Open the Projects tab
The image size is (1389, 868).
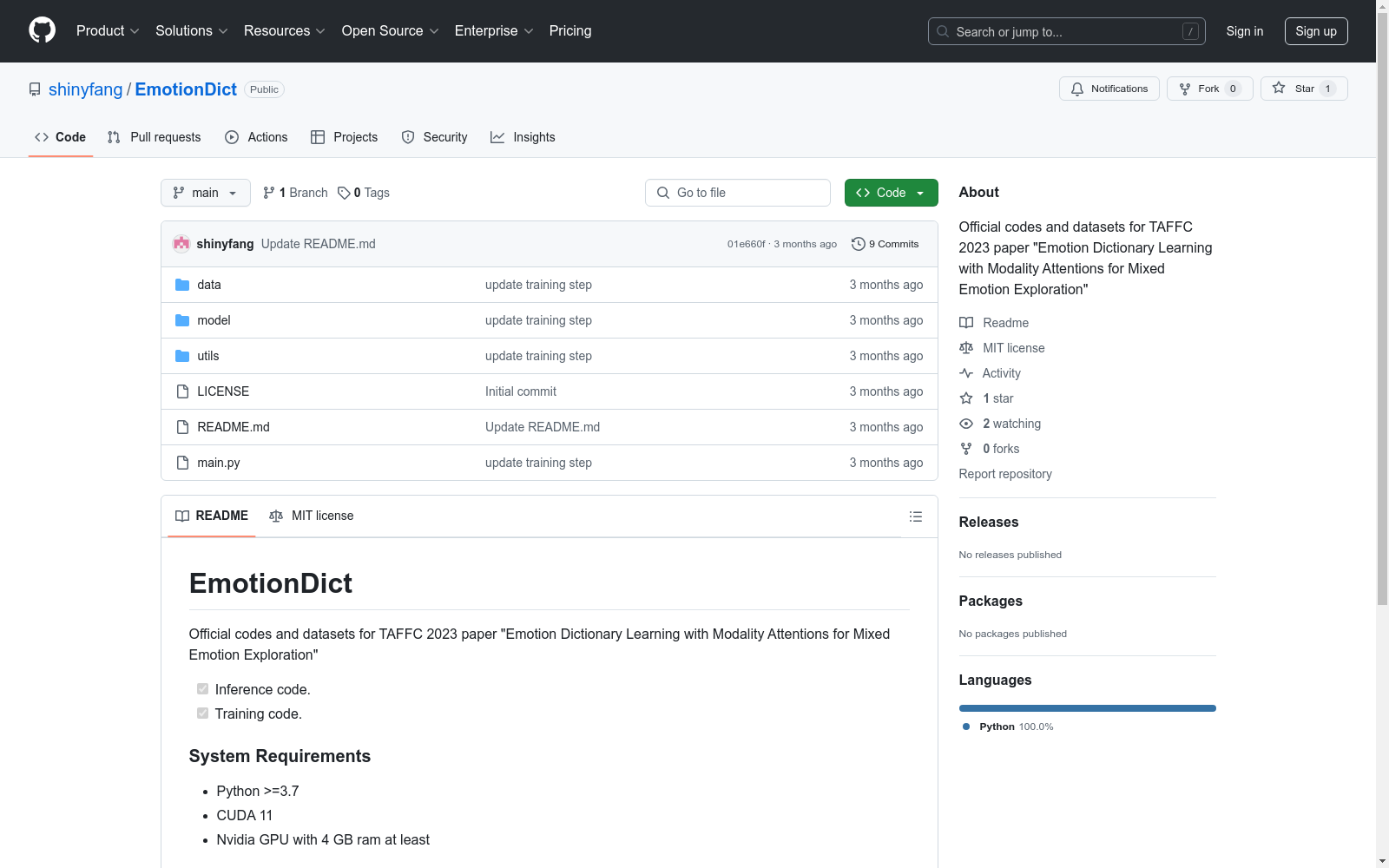point(345,137)
